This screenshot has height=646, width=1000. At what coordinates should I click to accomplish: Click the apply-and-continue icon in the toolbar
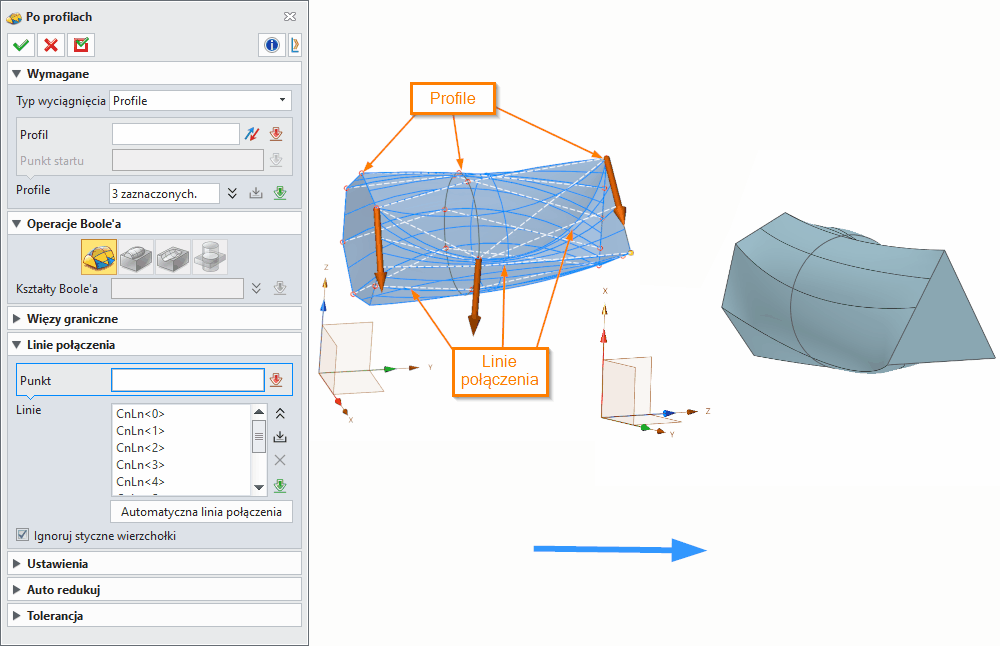pos(80,45)
